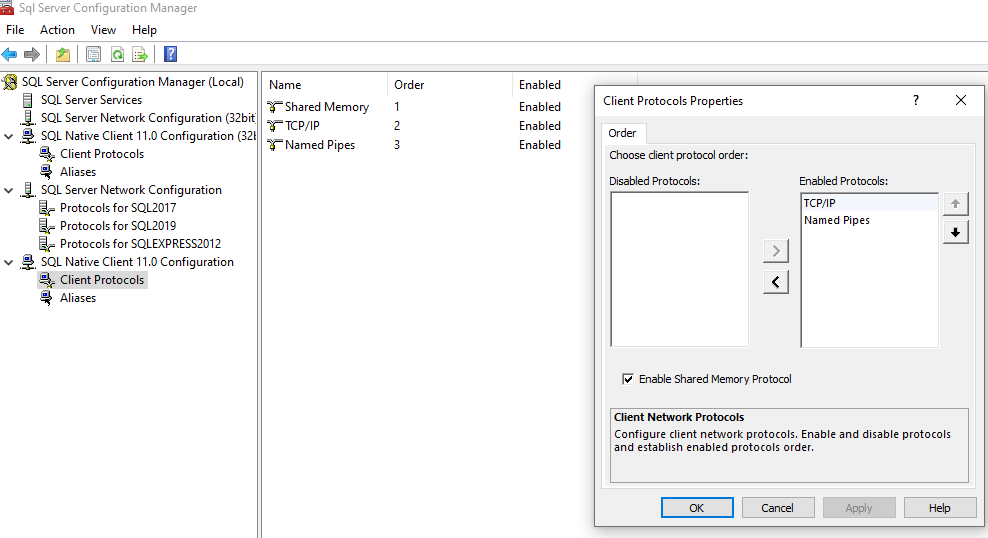Collapse SQL Native Client 11.0 Configuration (32bit) node
The image size is (988, 538).
(x=8, y=136)
